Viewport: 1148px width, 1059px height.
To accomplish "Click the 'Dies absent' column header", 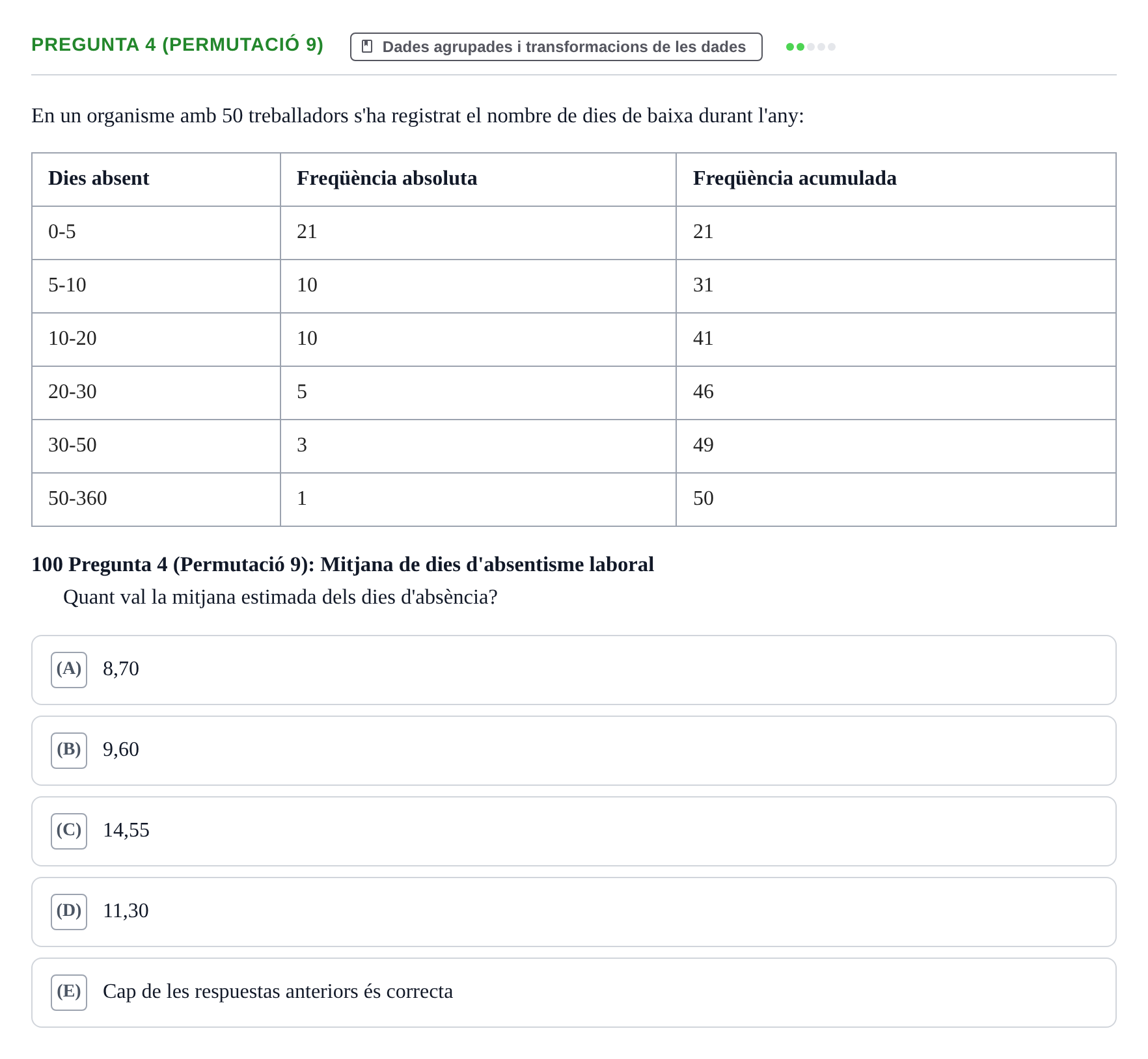I will click(156, 180).
